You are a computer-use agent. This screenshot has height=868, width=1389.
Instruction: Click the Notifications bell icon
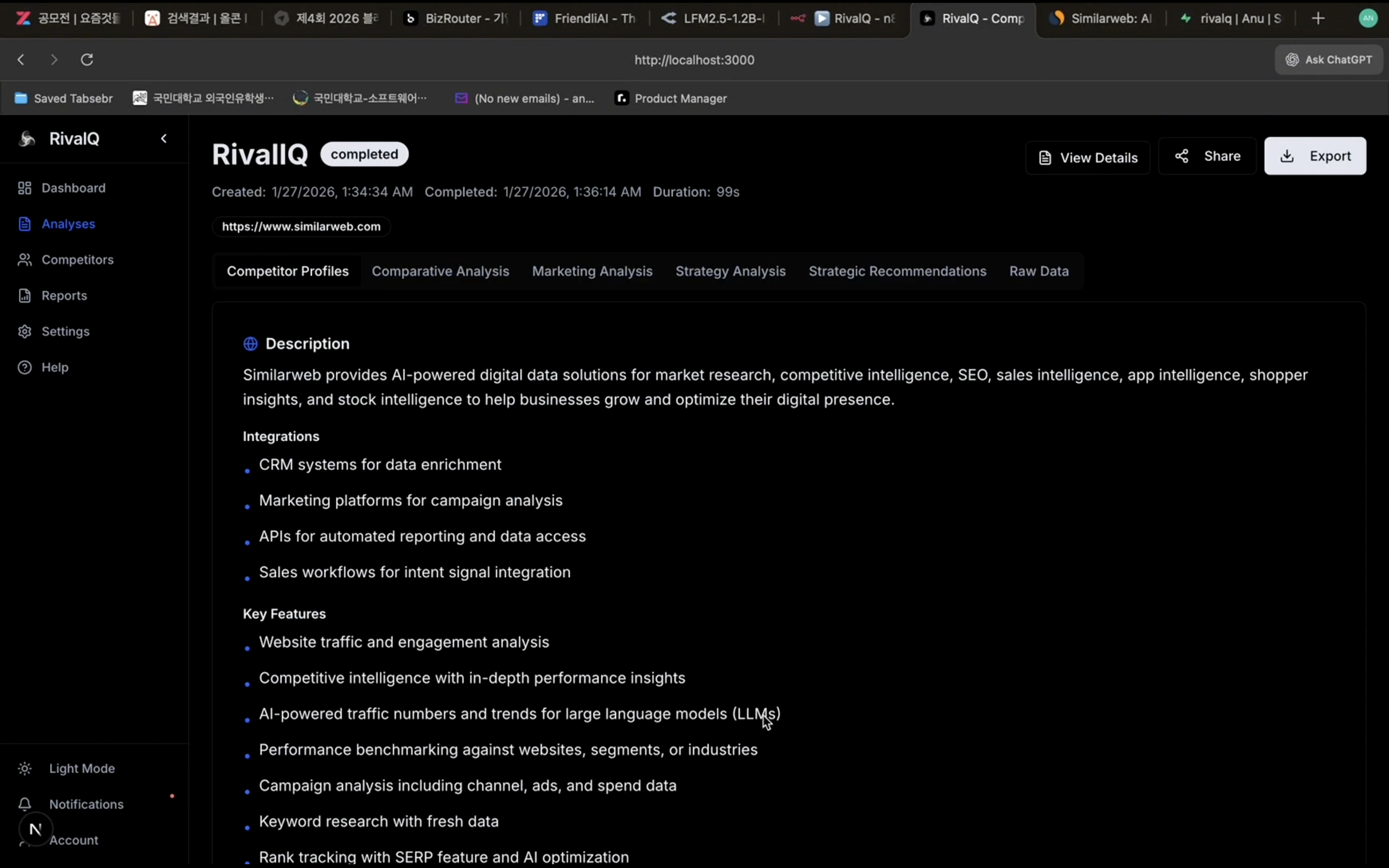pos(24,804)
